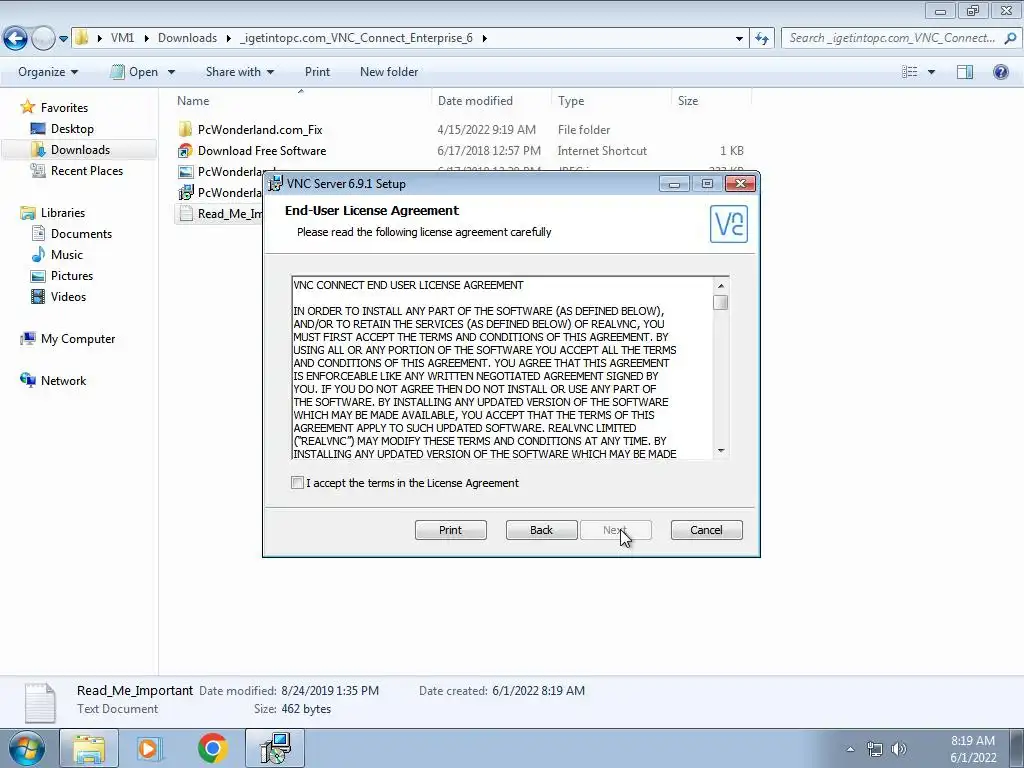This screenshot has height=768, width=1024.
Task: Click Open in Explorer toolbar
Action: (x=135, y=72)
